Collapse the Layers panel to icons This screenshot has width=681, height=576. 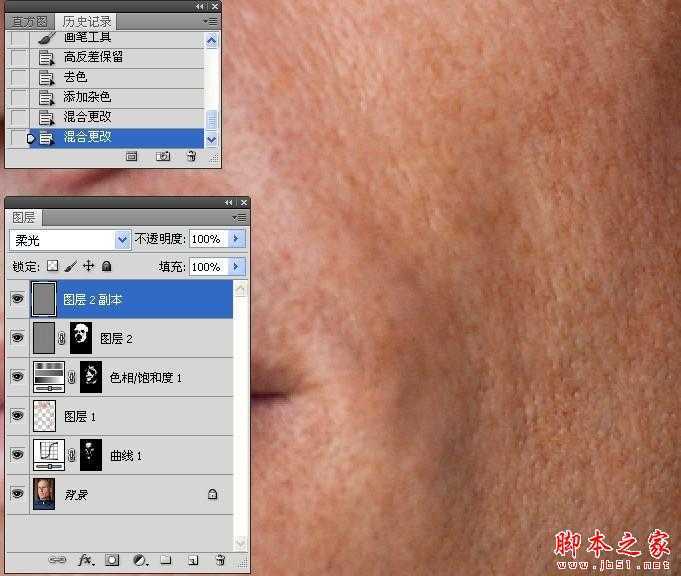coord(228,202)
